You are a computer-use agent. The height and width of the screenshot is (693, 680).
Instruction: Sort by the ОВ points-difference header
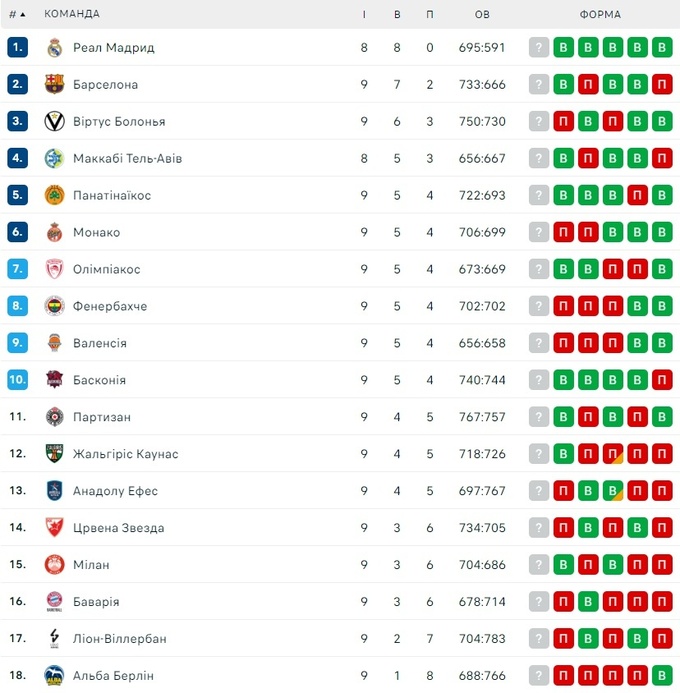pos(482,15)
